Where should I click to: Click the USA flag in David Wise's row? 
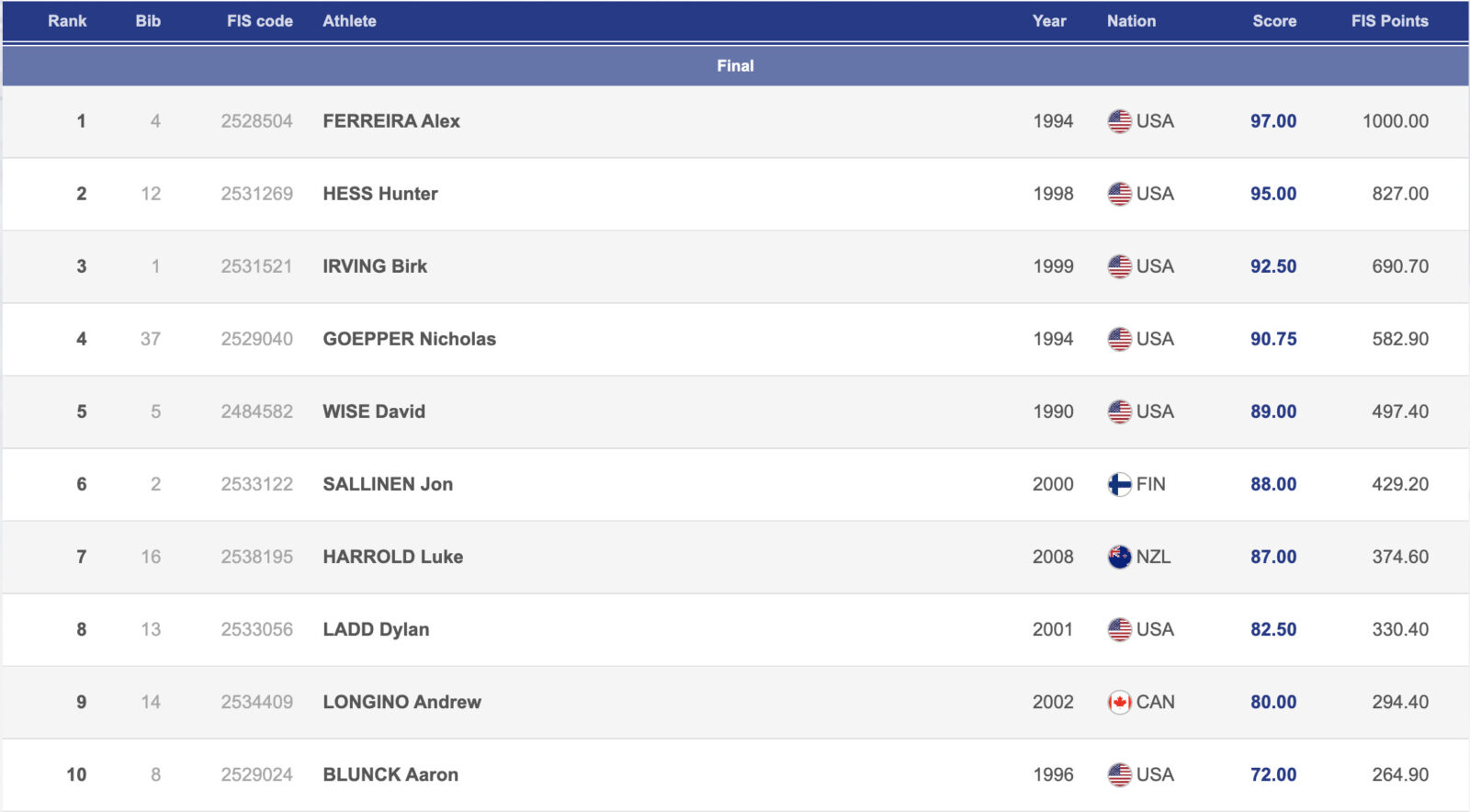click(1119, 412)
